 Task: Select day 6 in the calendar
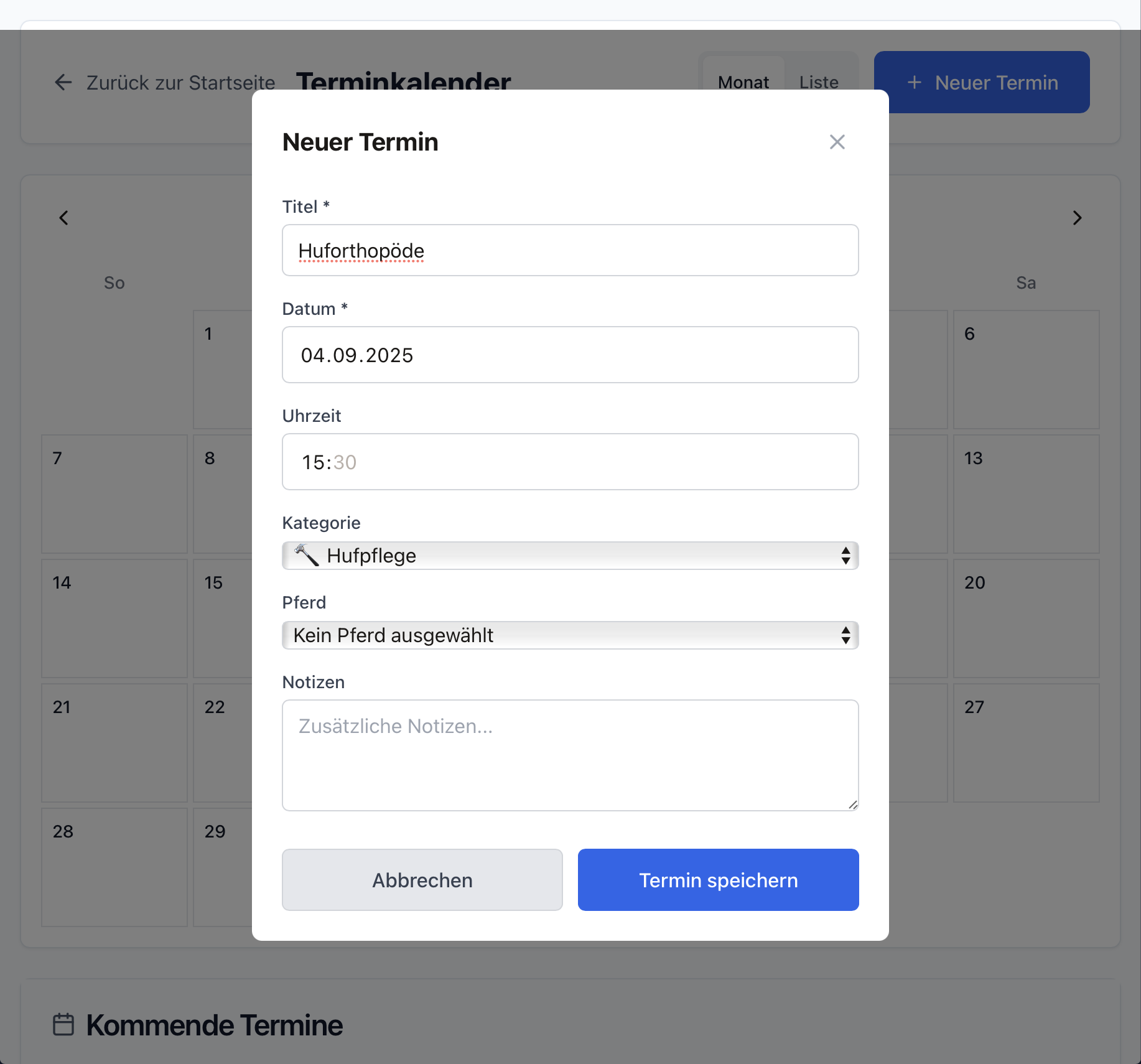tap(1025, 369)
